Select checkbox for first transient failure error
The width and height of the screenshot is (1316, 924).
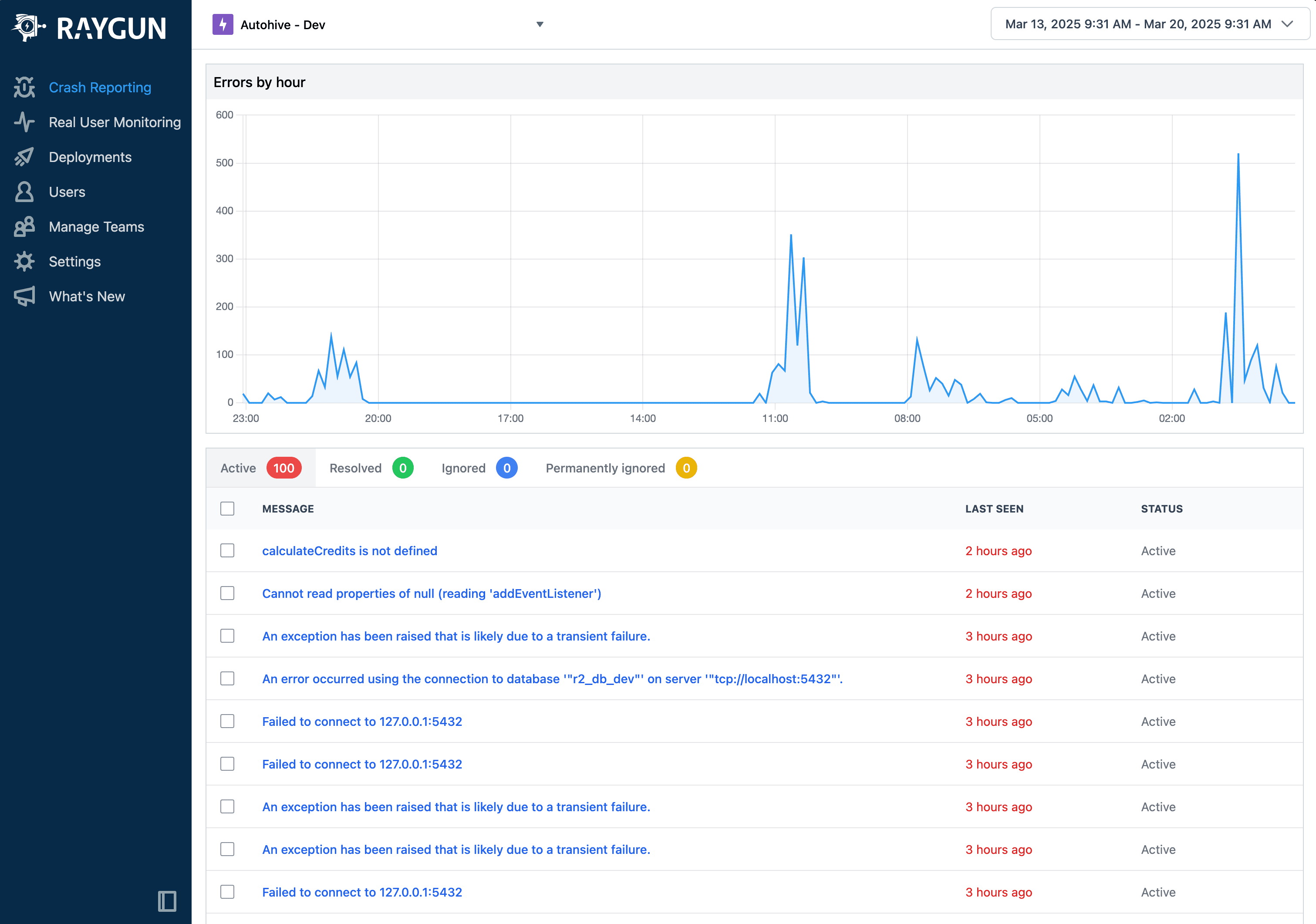228,636
